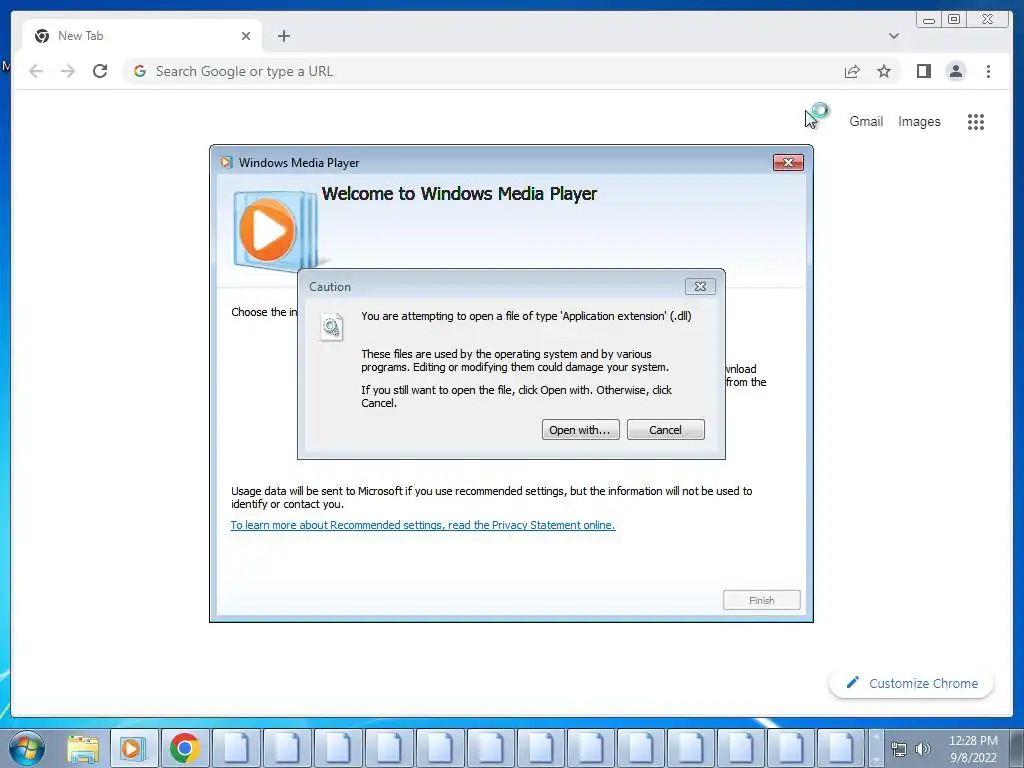Toggle the Chrome side panel icon
The width and height of the screenshot is (1024, 768).
pos(923,71)
